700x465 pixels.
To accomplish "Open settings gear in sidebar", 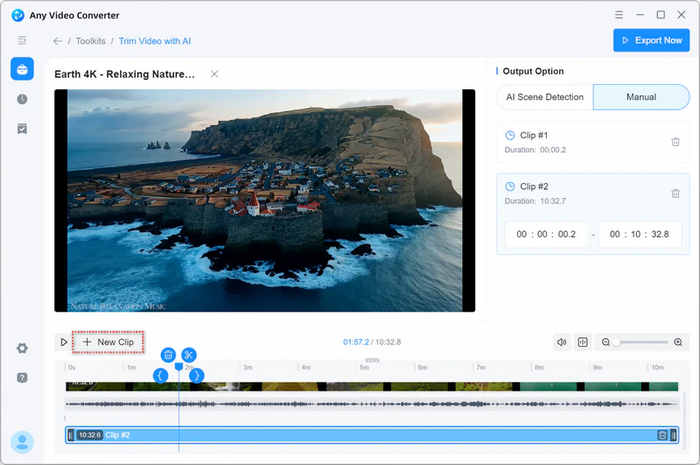I will [22, 348].
